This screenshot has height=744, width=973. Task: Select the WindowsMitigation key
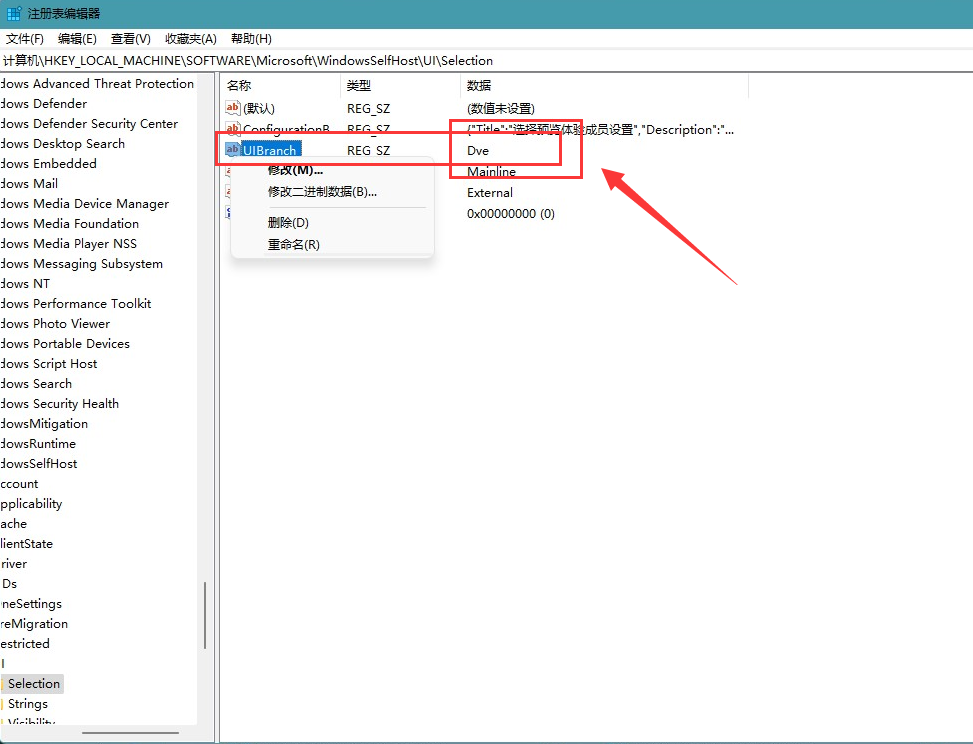44,424
